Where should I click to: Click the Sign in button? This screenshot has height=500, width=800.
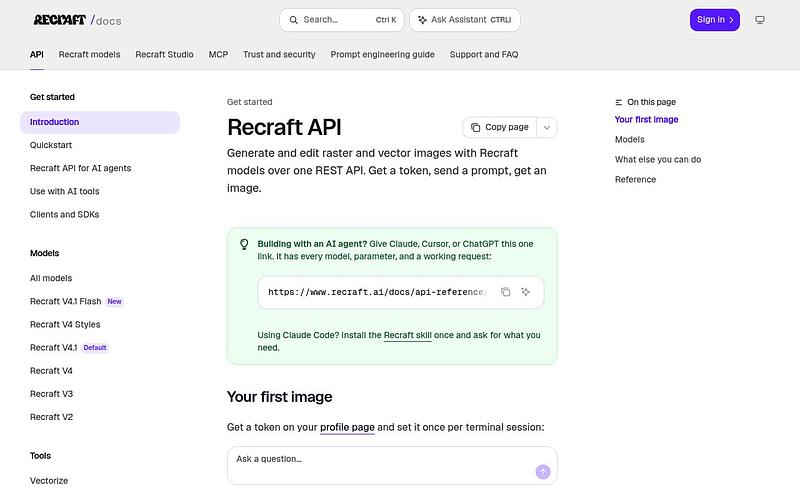(x=714, y=20)
